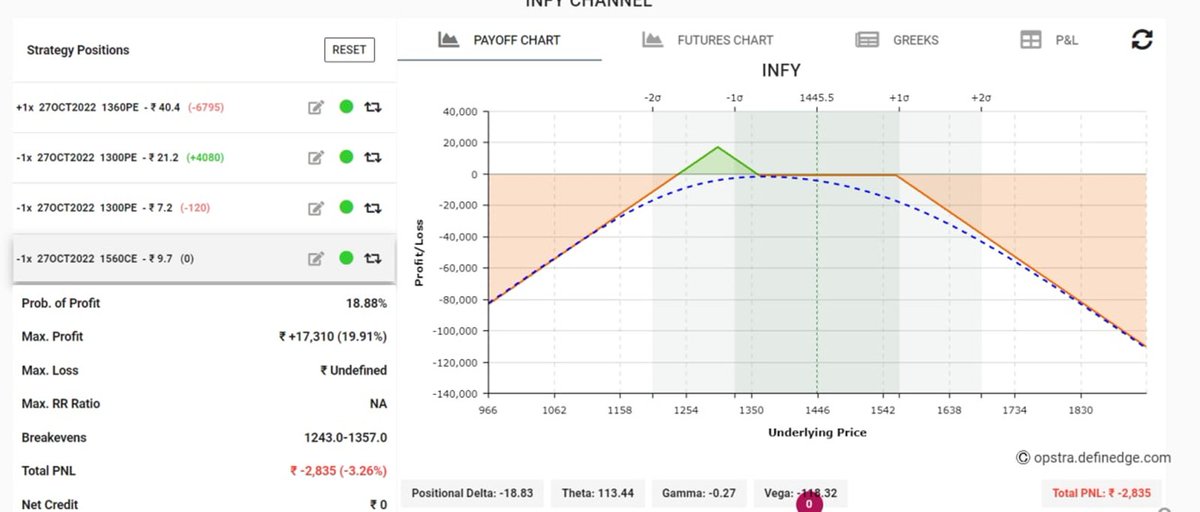
Task: Refresh the chart with the reload icon
Action: 1142,39
